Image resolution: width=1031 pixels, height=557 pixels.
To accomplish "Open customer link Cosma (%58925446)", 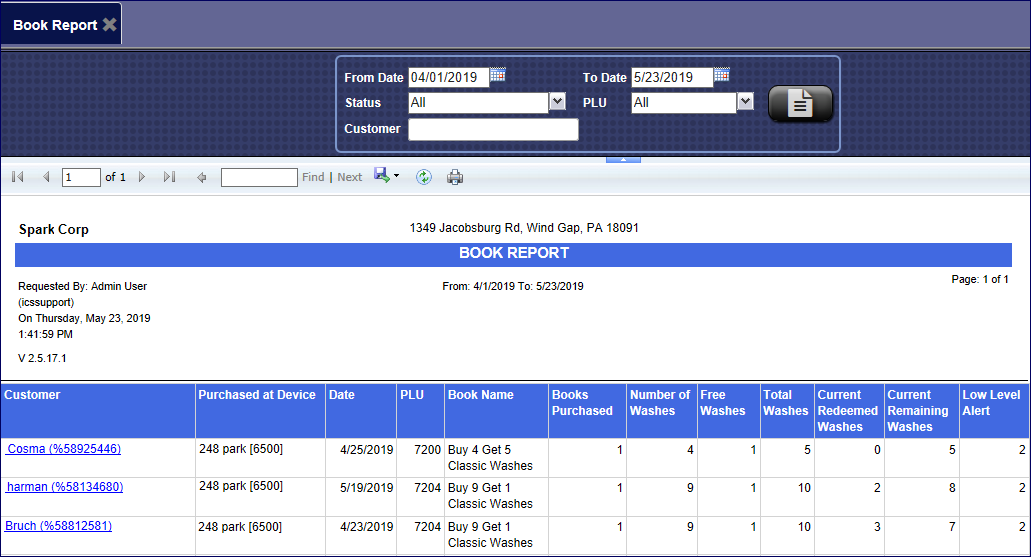I will 64,449.
